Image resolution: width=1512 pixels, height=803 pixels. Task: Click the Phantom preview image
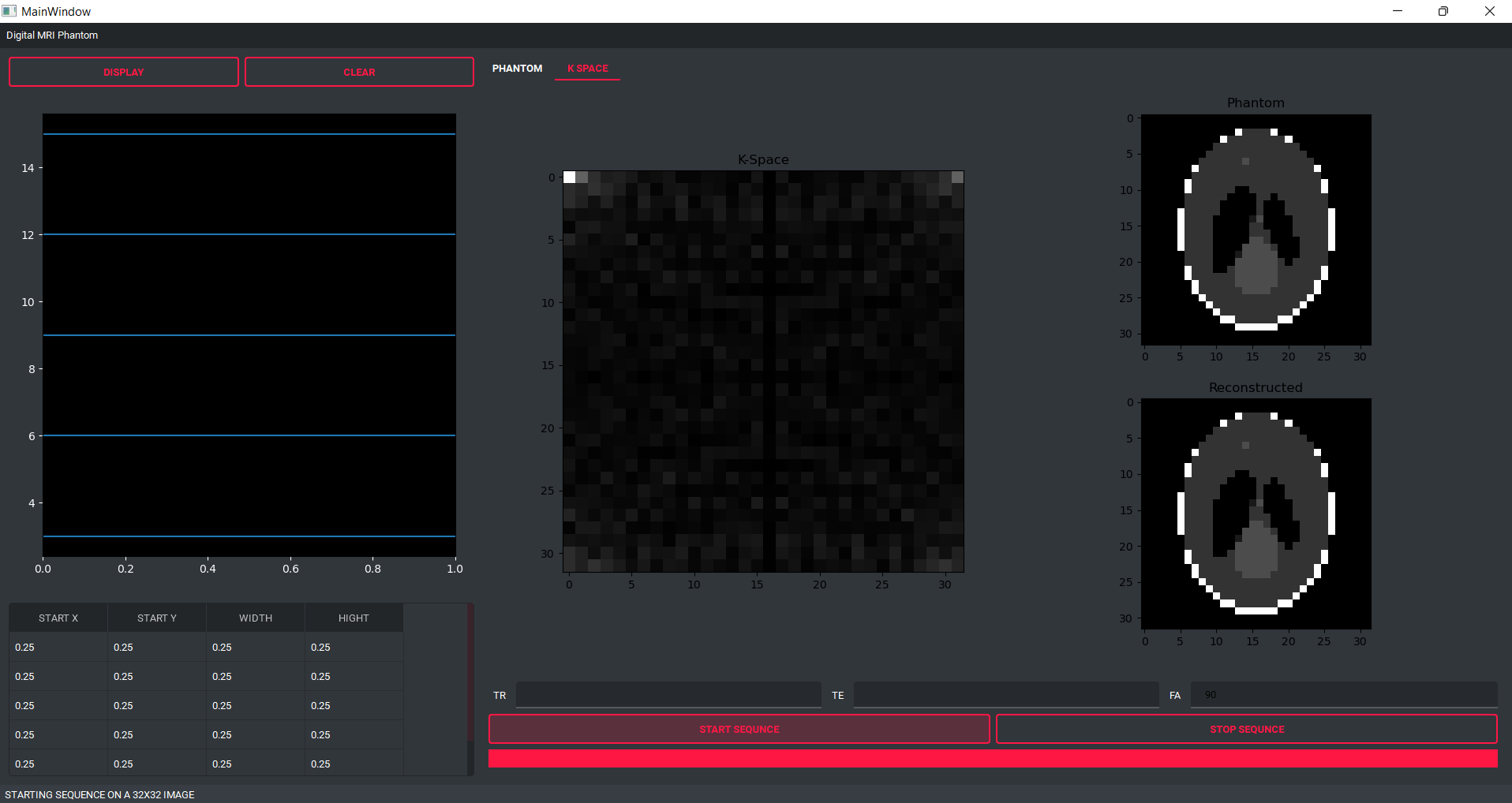1255,229
